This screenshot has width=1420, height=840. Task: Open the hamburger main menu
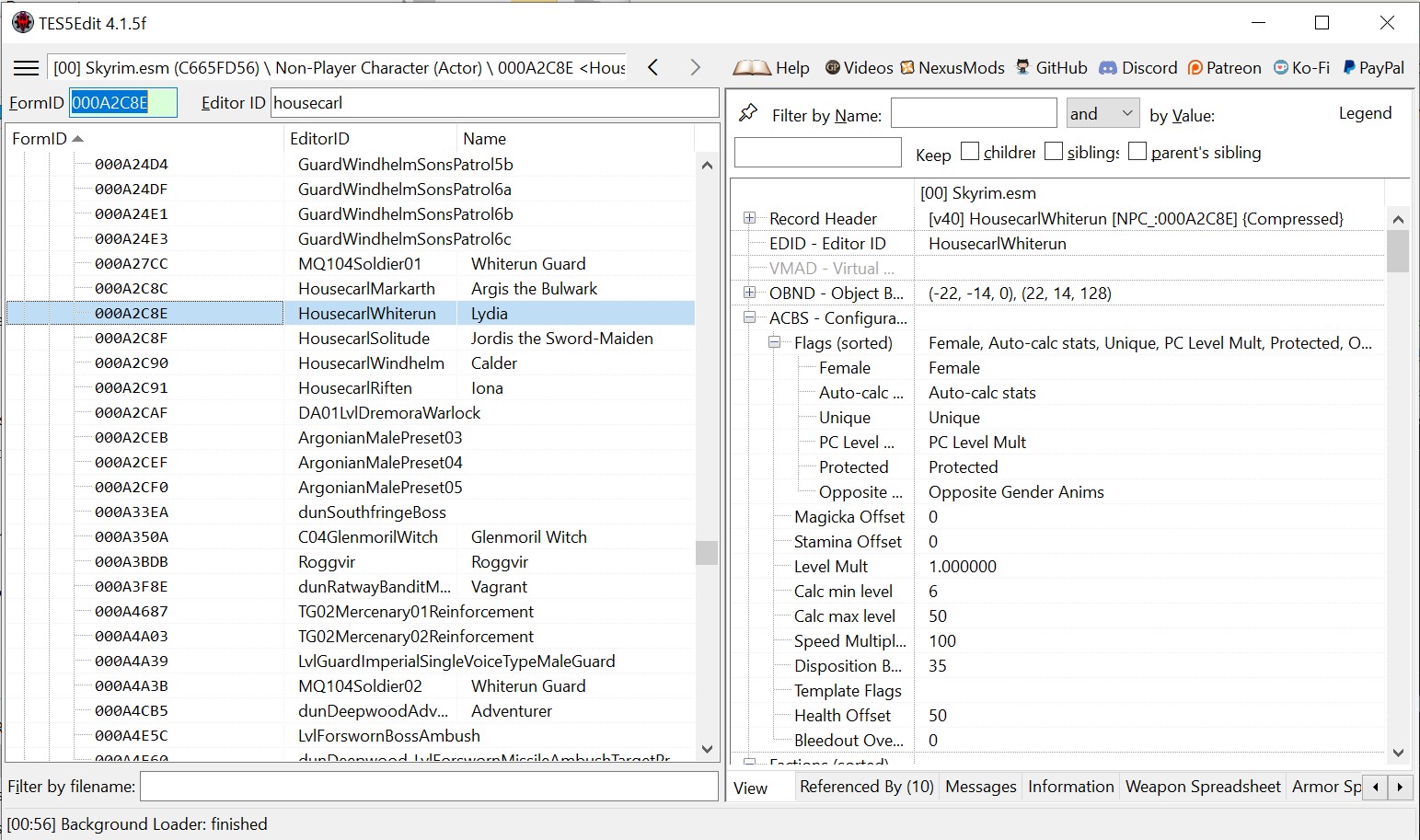tap(27, 68)
